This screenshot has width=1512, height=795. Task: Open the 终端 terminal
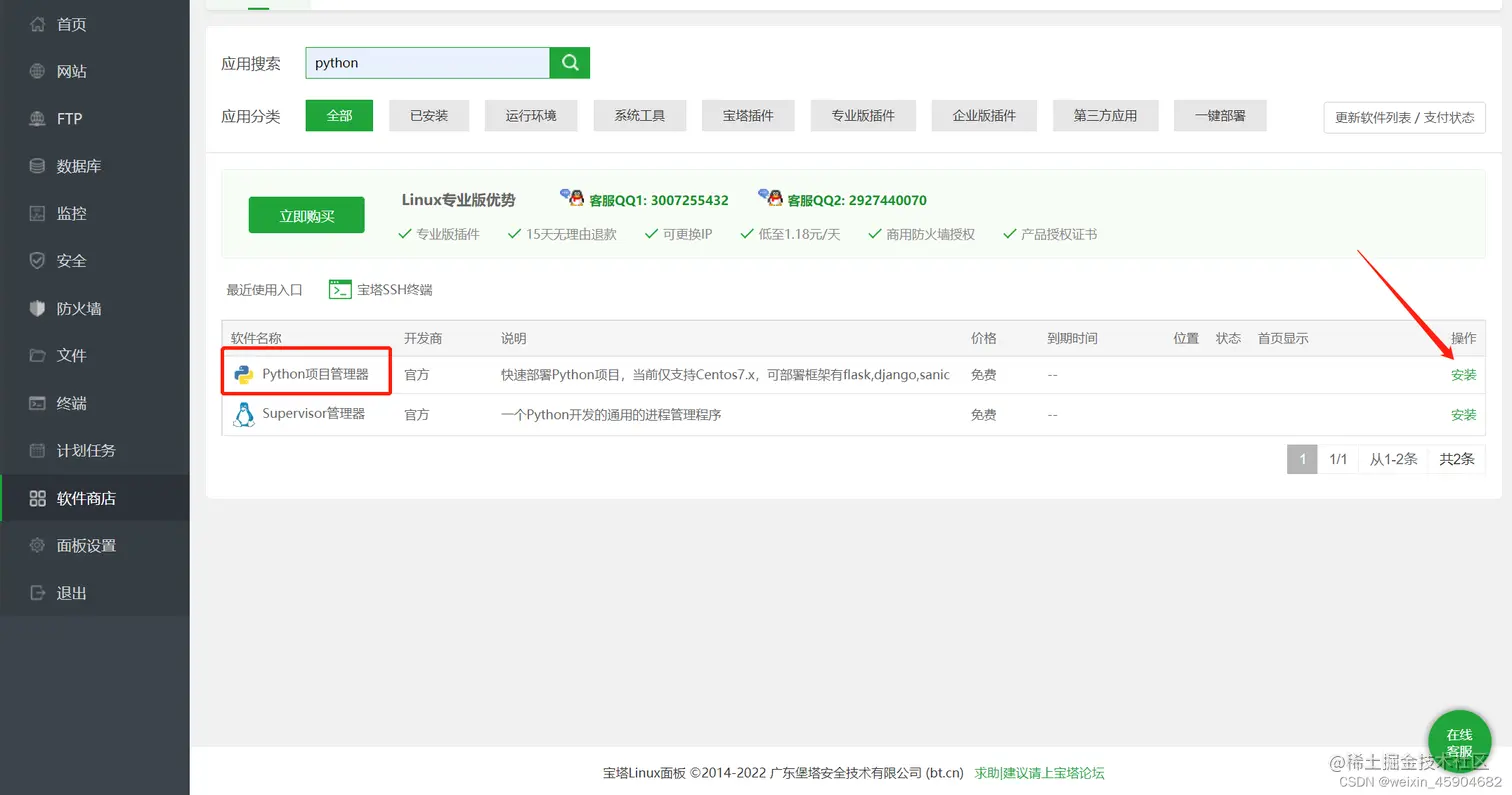pyautogui.click(x=70, y=402)
